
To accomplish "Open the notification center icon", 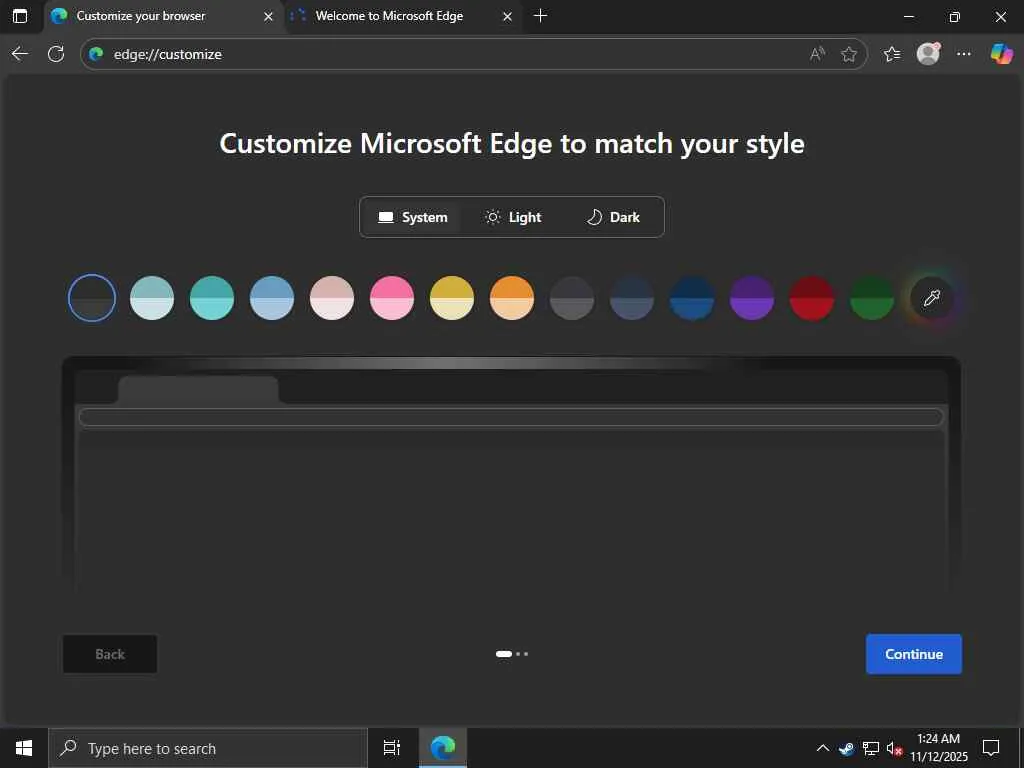I will coord(991,748).
